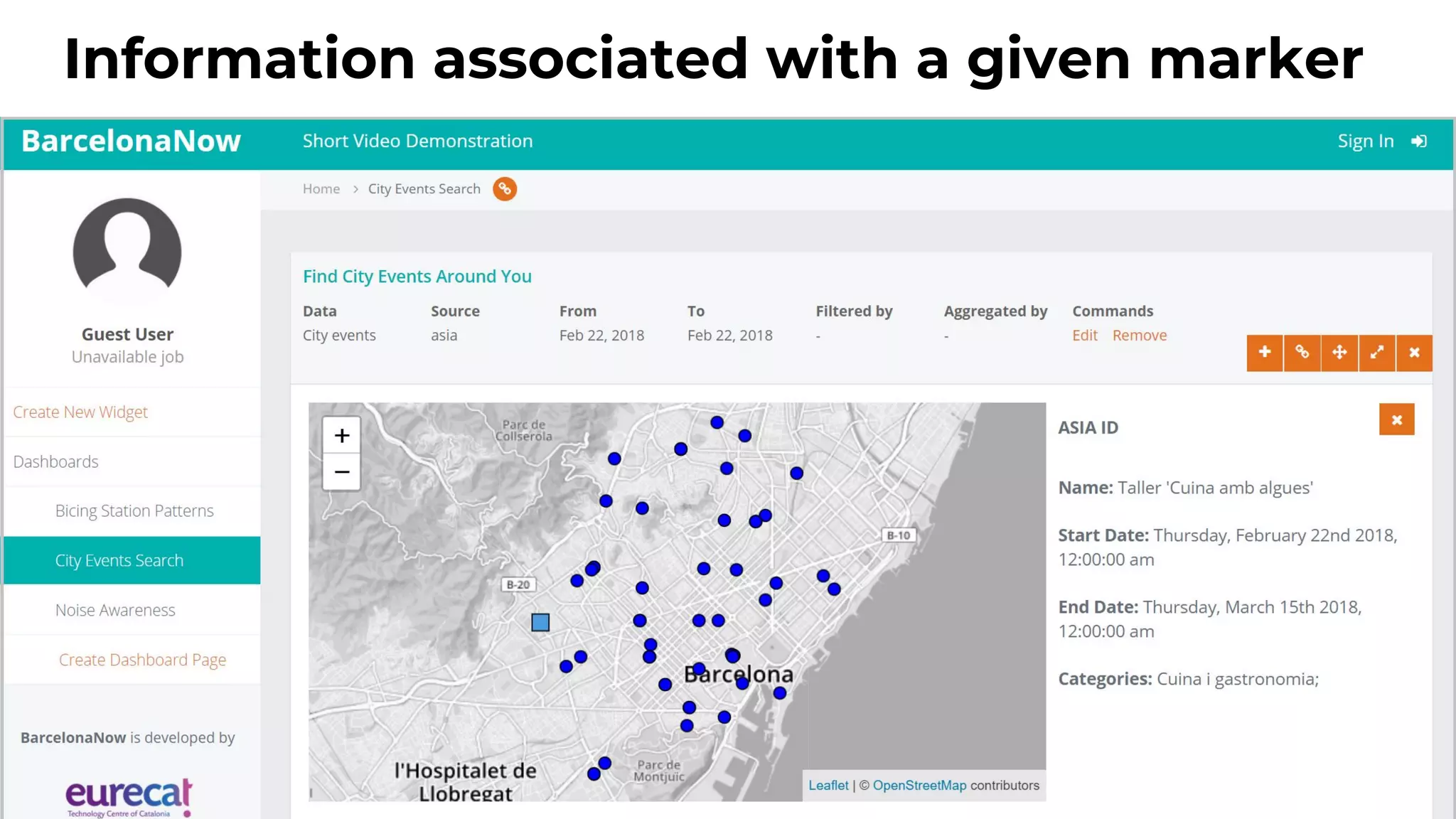
Task: Click the Sign In arrow icon
Action: tap(1419, 141)
